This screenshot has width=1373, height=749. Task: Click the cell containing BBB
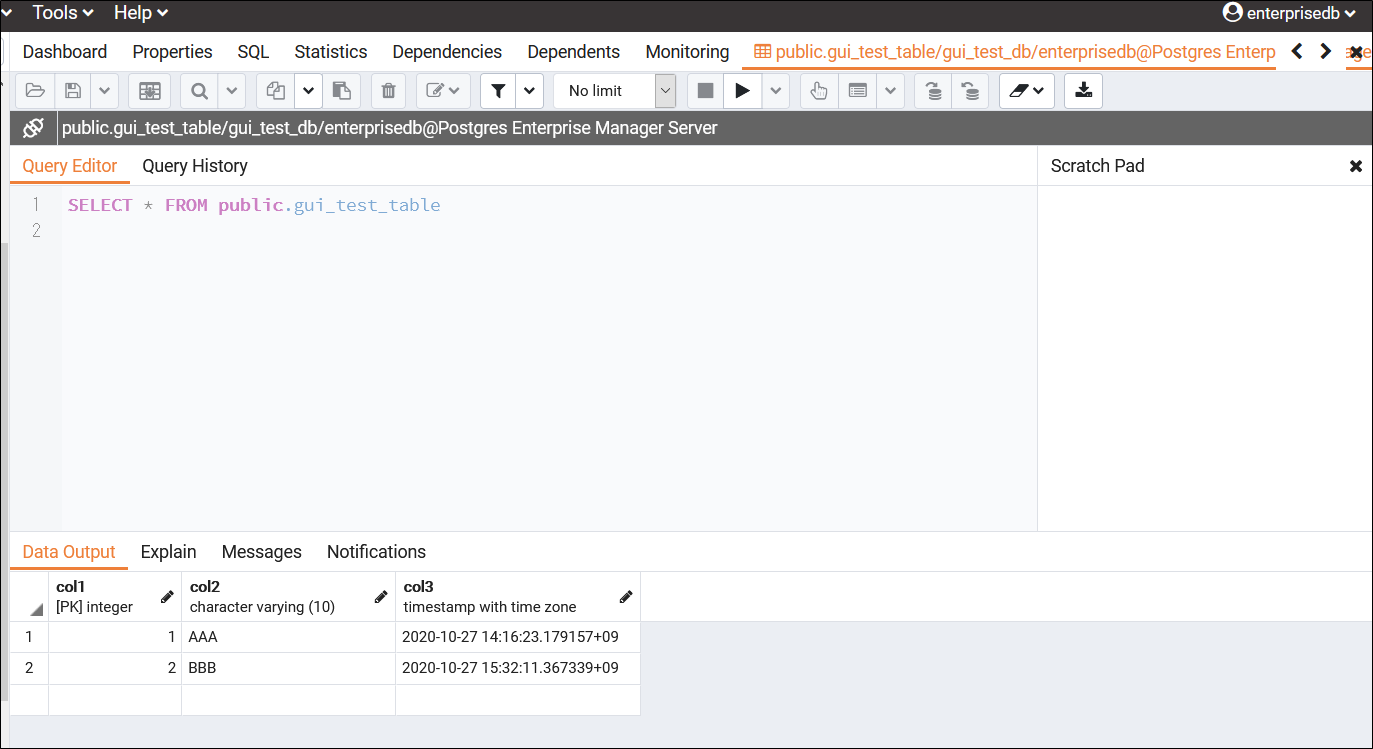[x=288, y=668]
